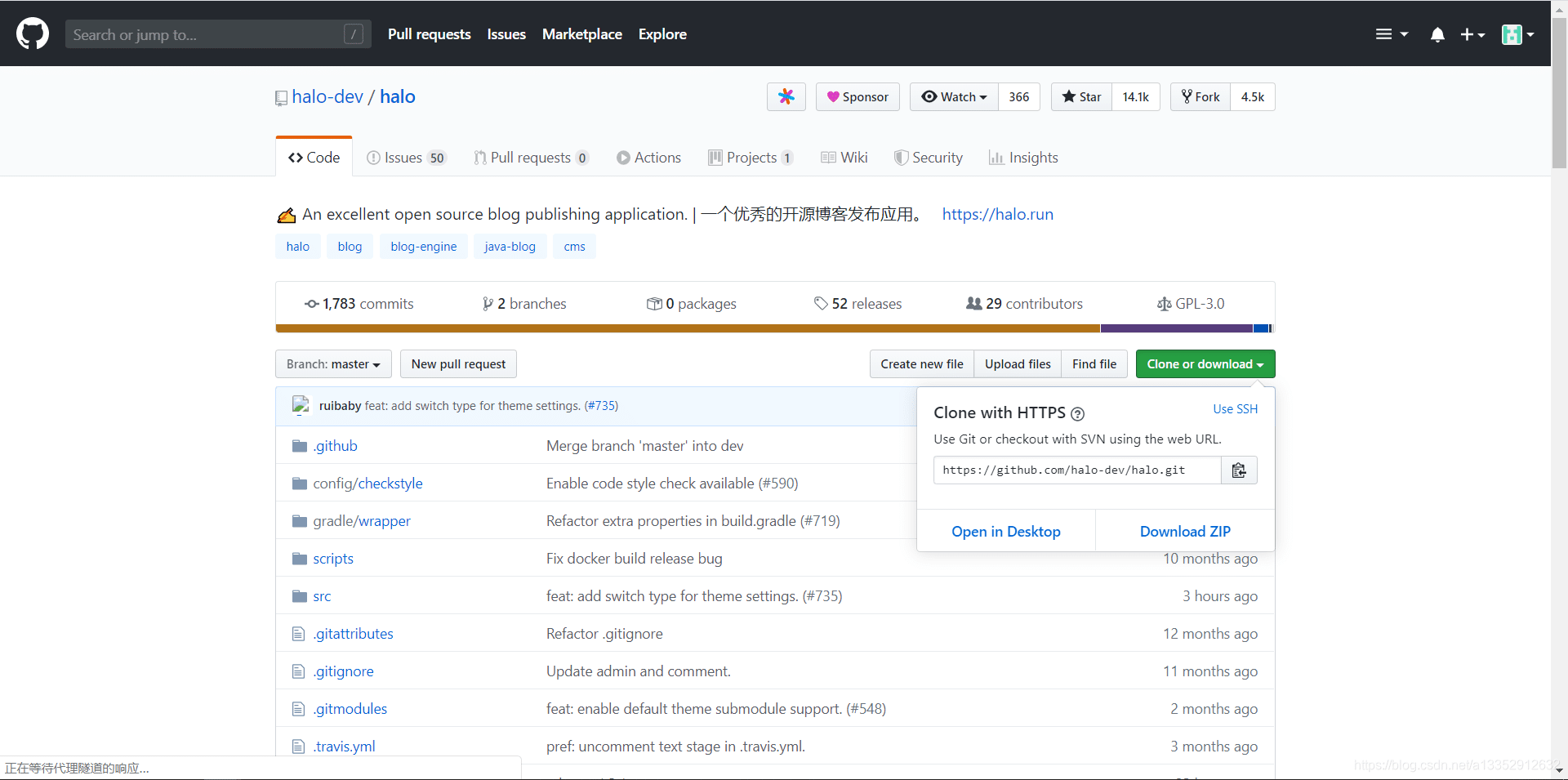Click the cms topic tag
Viewport: 1568px width, 780px height.
(575, 247)
